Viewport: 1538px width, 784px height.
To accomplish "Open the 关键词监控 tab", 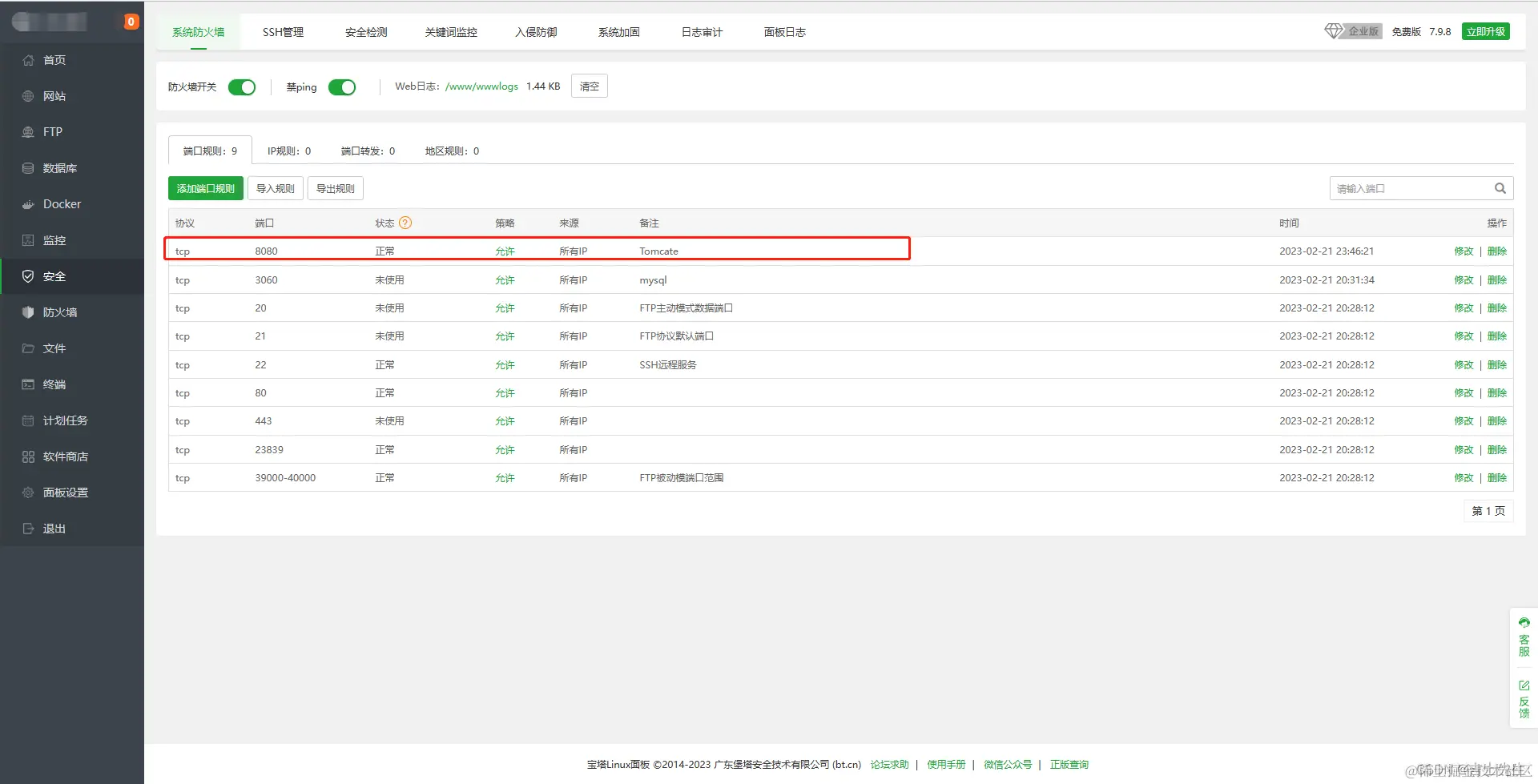I will coord(451,32).
